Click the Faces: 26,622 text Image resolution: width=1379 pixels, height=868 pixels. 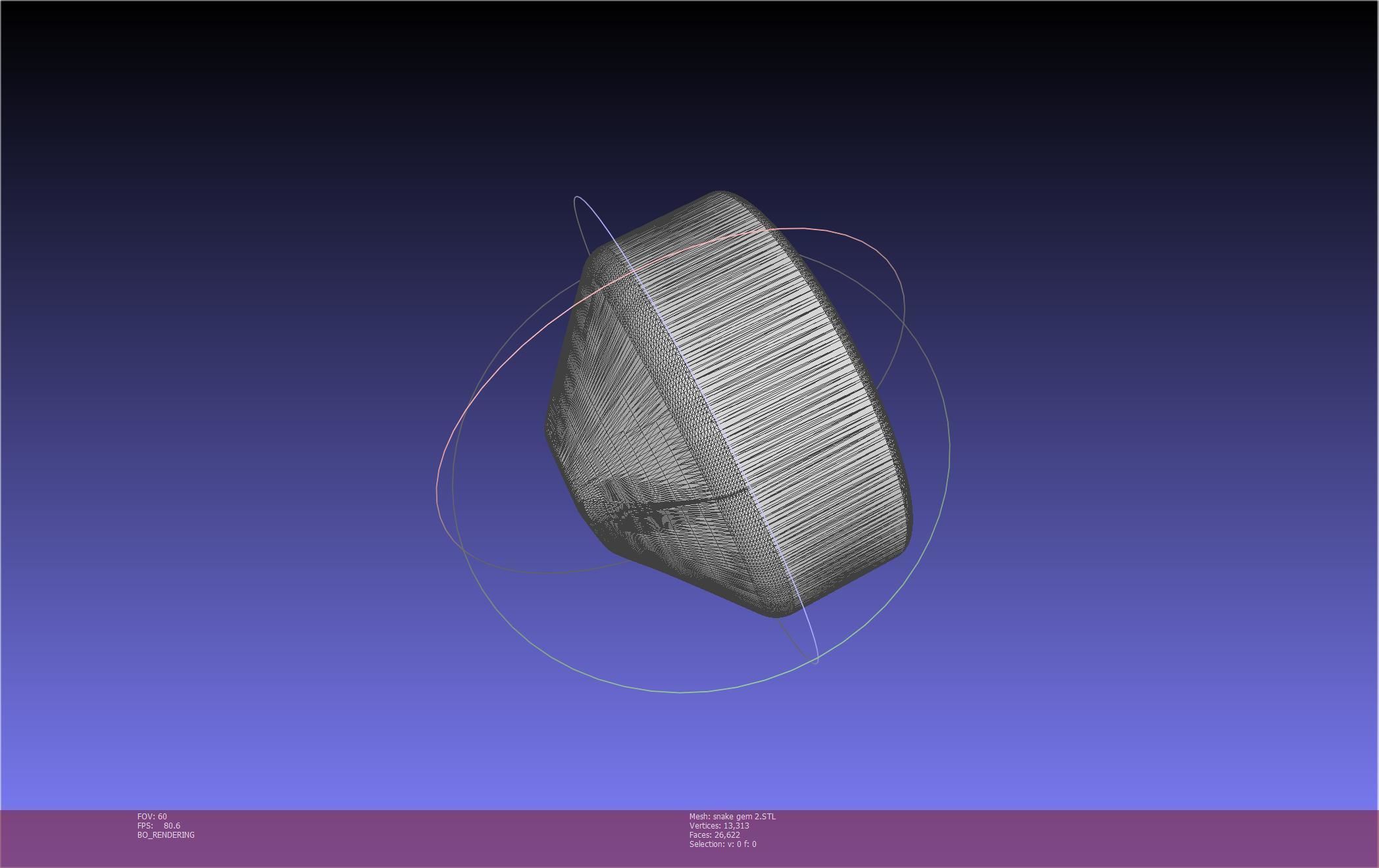pyautogui.click(x=715, y=835)
